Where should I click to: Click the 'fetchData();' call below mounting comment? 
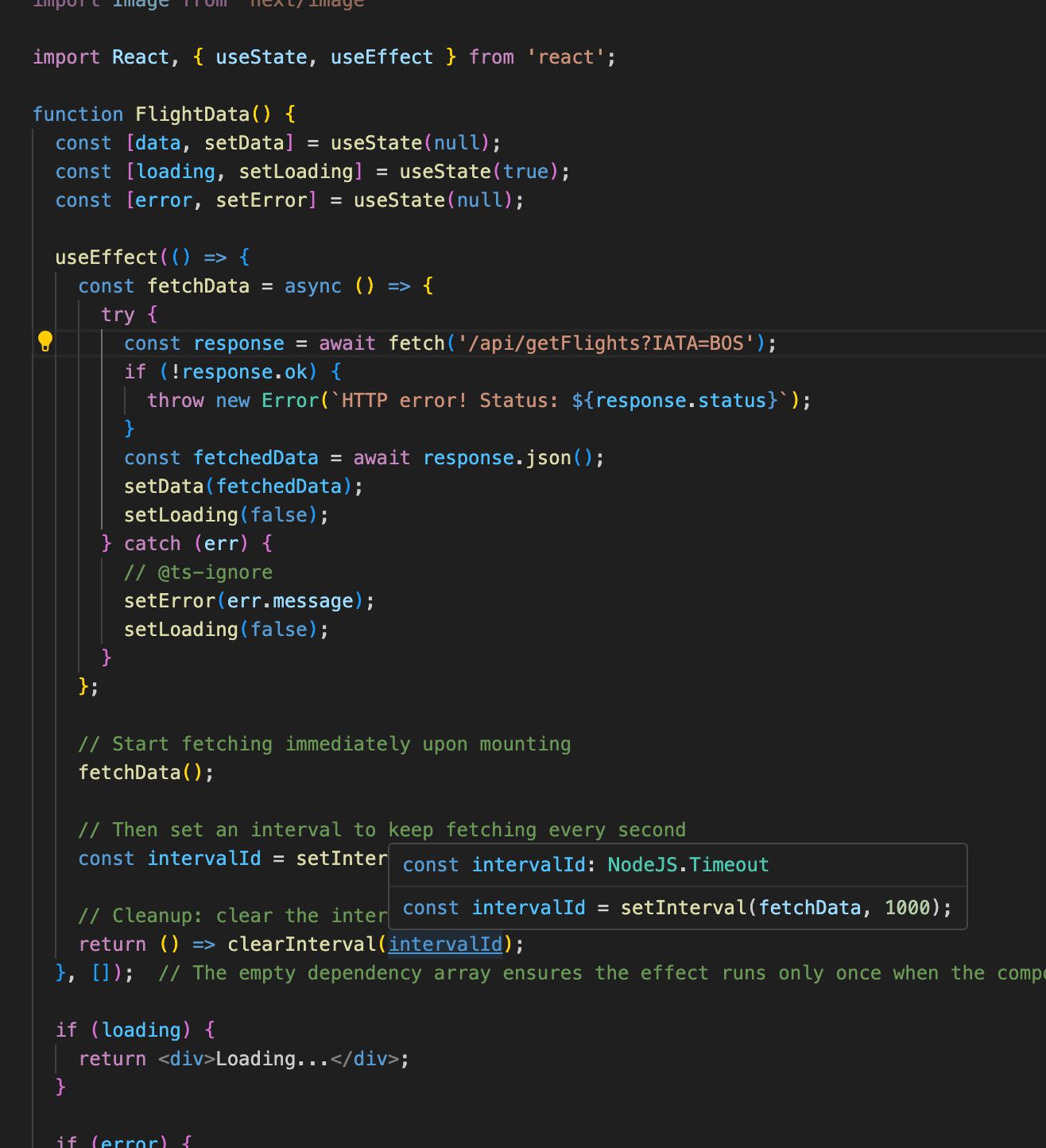(146, 772)
